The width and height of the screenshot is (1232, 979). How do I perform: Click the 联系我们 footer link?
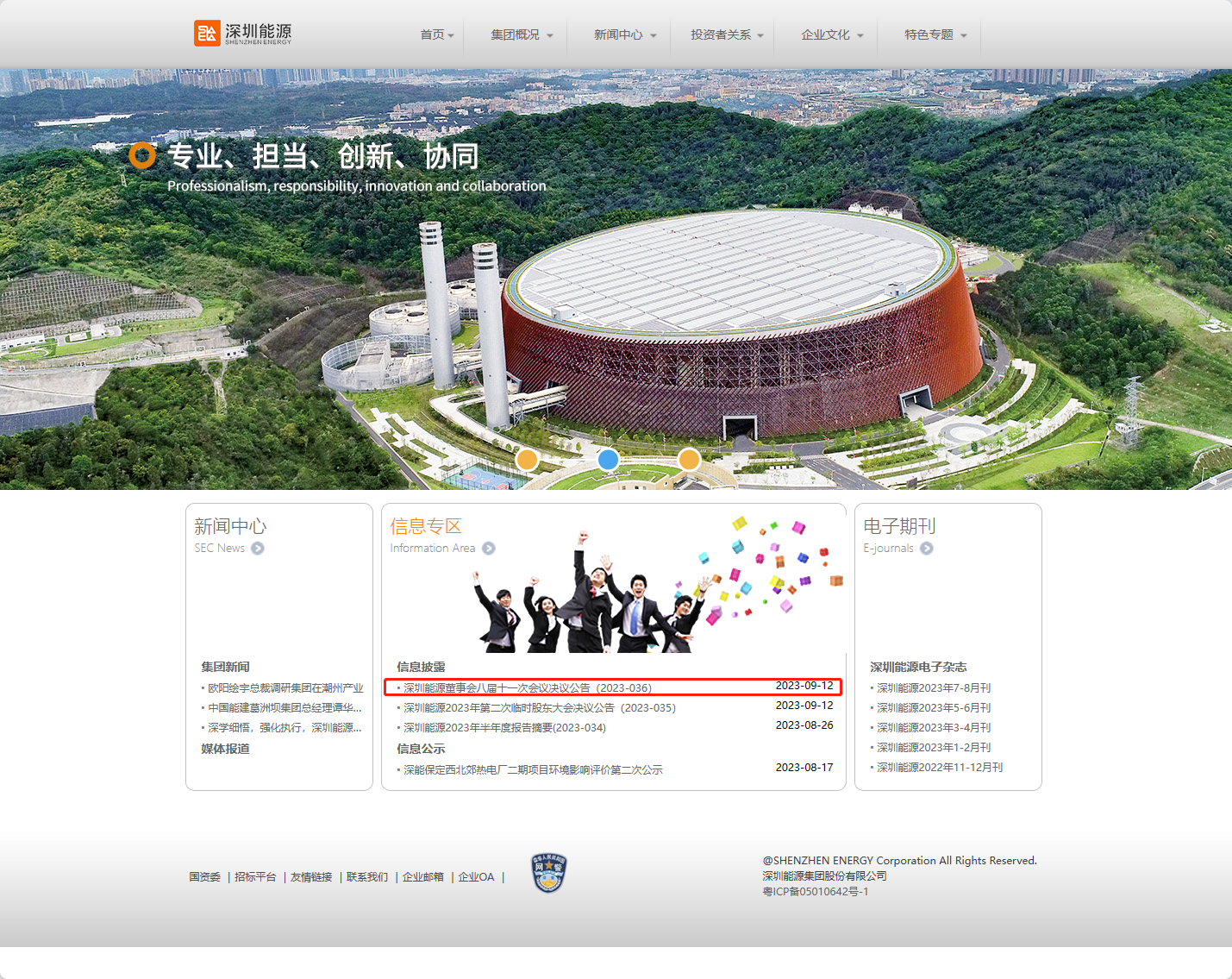[367, 877]
